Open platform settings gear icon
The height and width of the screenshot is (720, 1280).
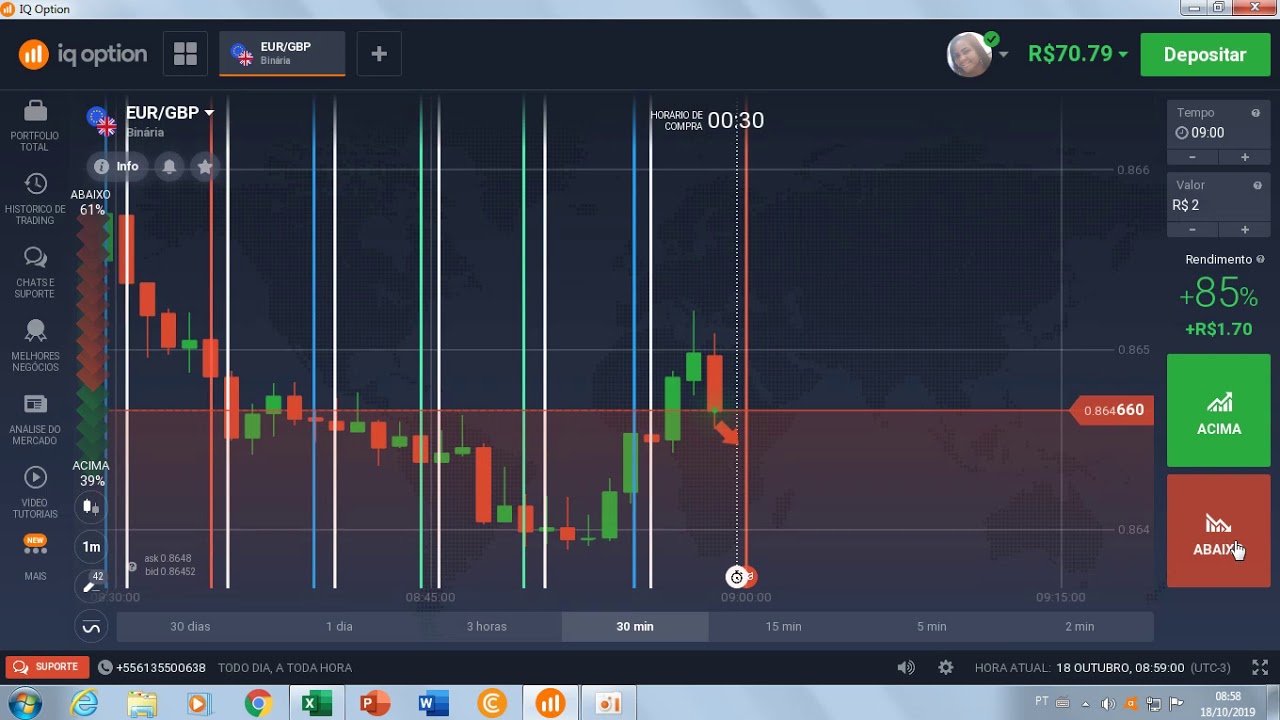[946, 667]
